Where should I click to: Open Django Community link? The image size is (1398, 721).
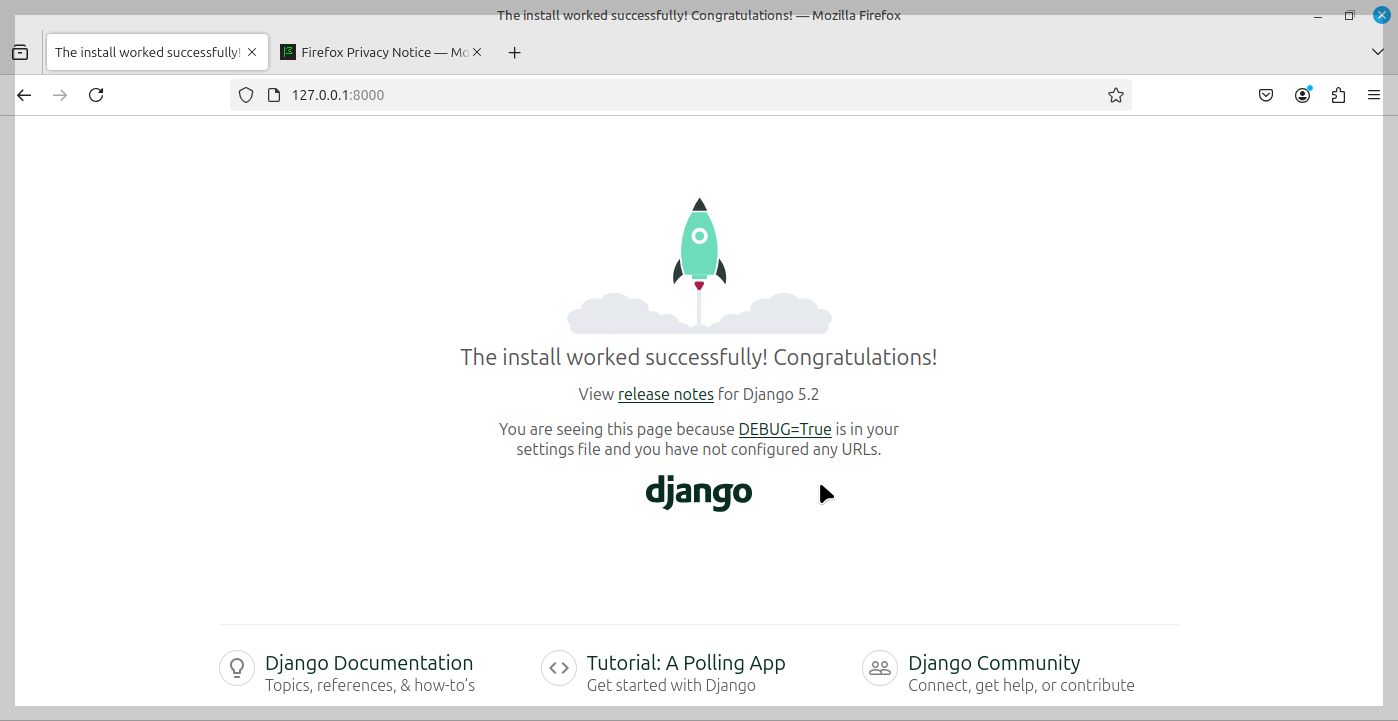[x=994, y=663]
